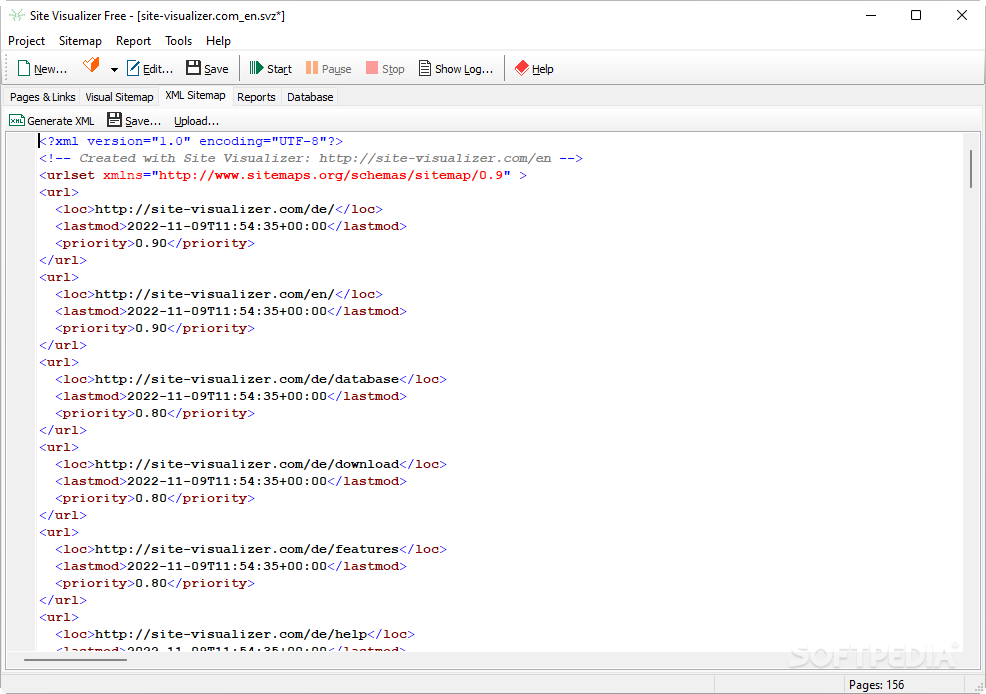This screenshot has height=694, width=986.
Task: Click the priority 0.90 line under /de/
Action: coord(155,243)
